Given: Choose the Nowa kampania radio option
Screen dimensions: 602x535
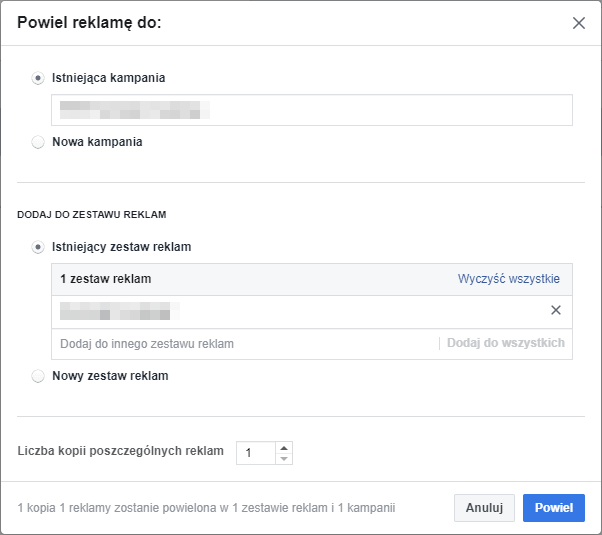Looking at the screenshot, I should coord(38,142).
